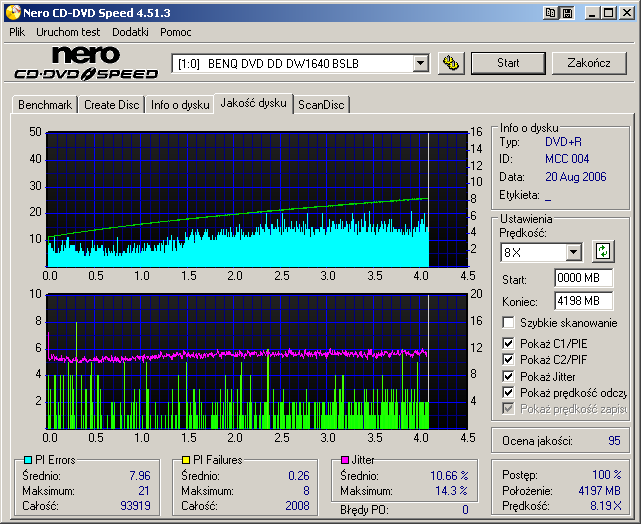The height and width of the screenshot is (524, 641).
Task: Click PI Failures average 0.26
Action: pyautogui.click(x=298, y=476)
